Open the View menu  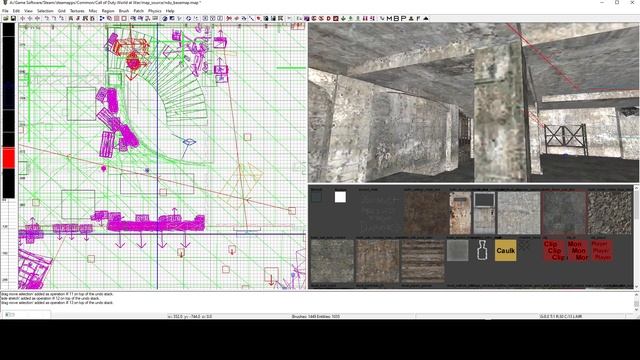tap(28, 11)
